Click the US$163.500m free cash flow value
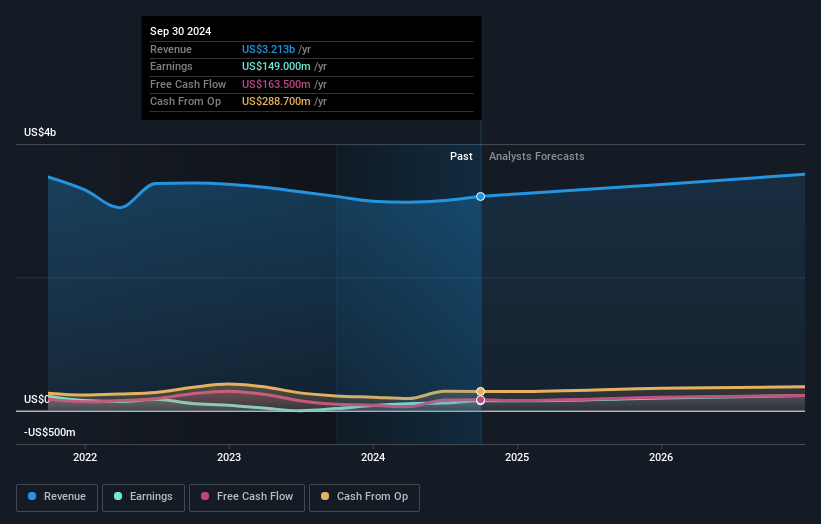Viewport: 821px width, 524px height. click(276, 84)
